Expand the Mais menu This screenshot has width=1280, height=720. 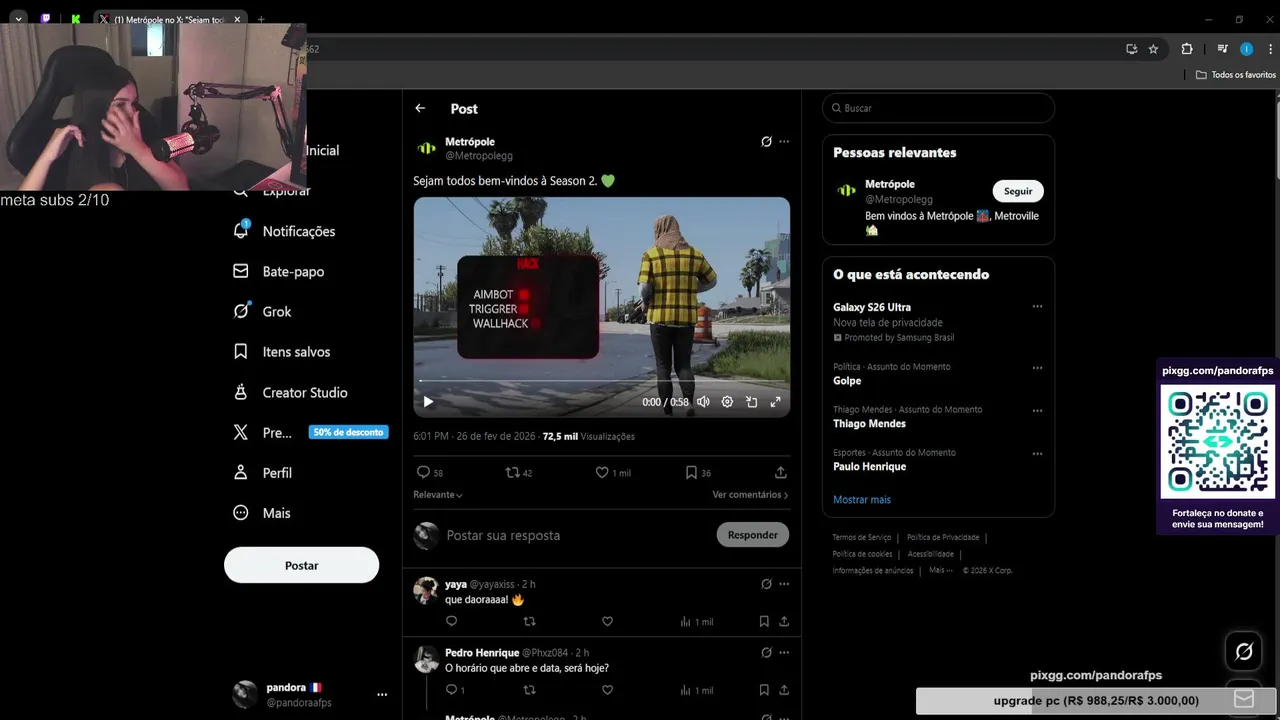(261, 513)
